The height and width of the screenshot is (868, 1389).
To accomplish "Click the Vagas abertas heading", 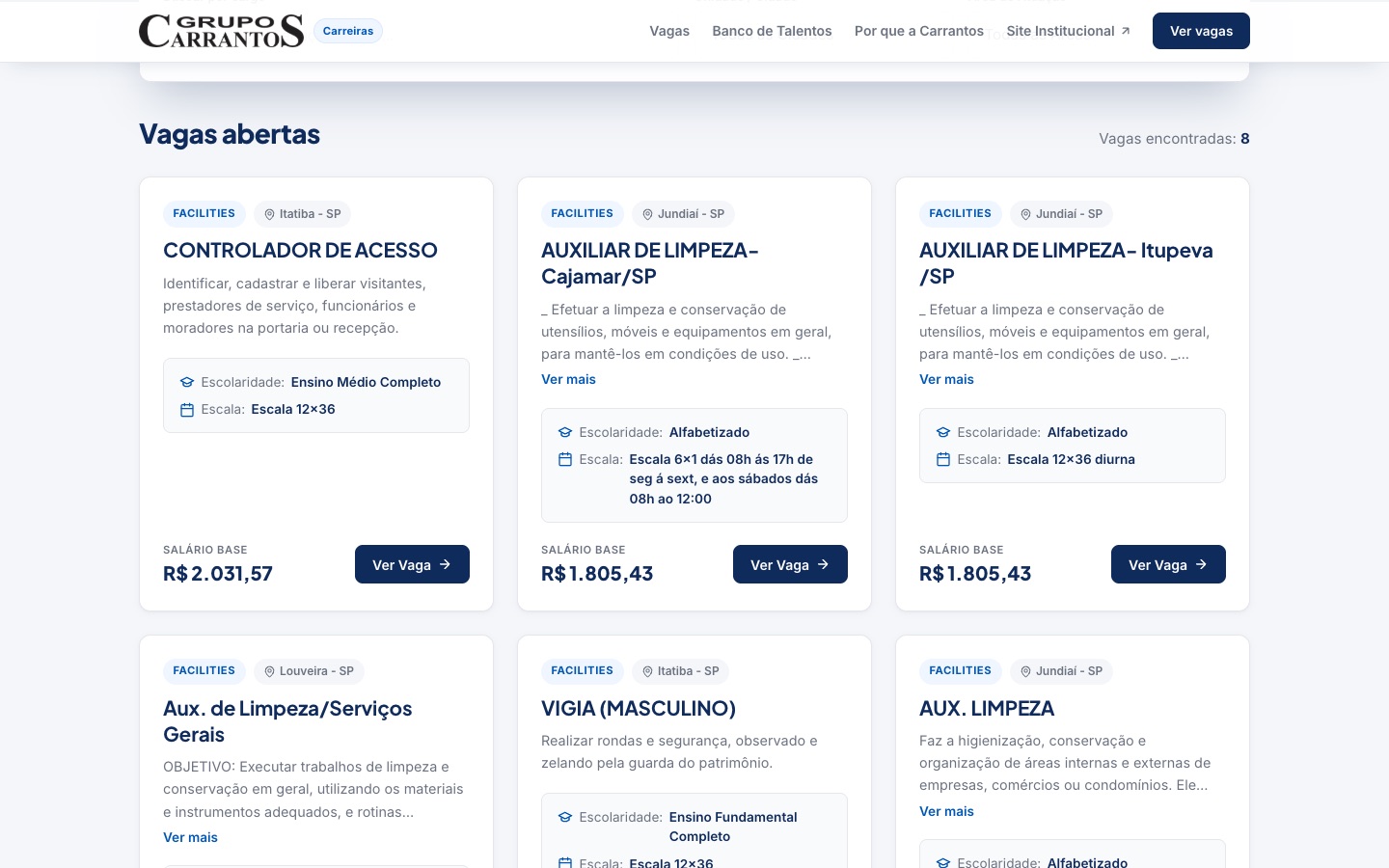I will 230,134.
